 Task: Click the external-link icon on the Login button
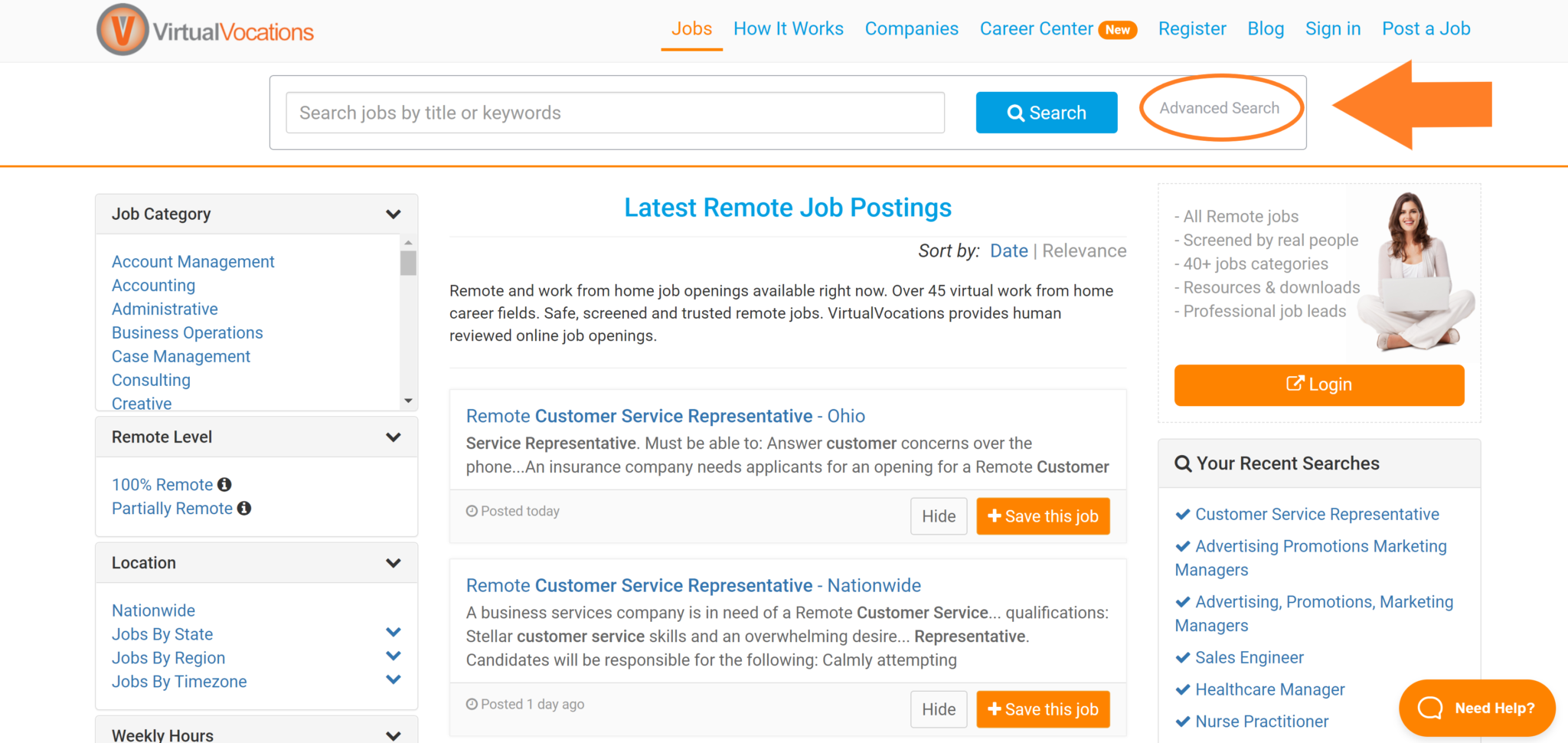[x=1295, y=384]
